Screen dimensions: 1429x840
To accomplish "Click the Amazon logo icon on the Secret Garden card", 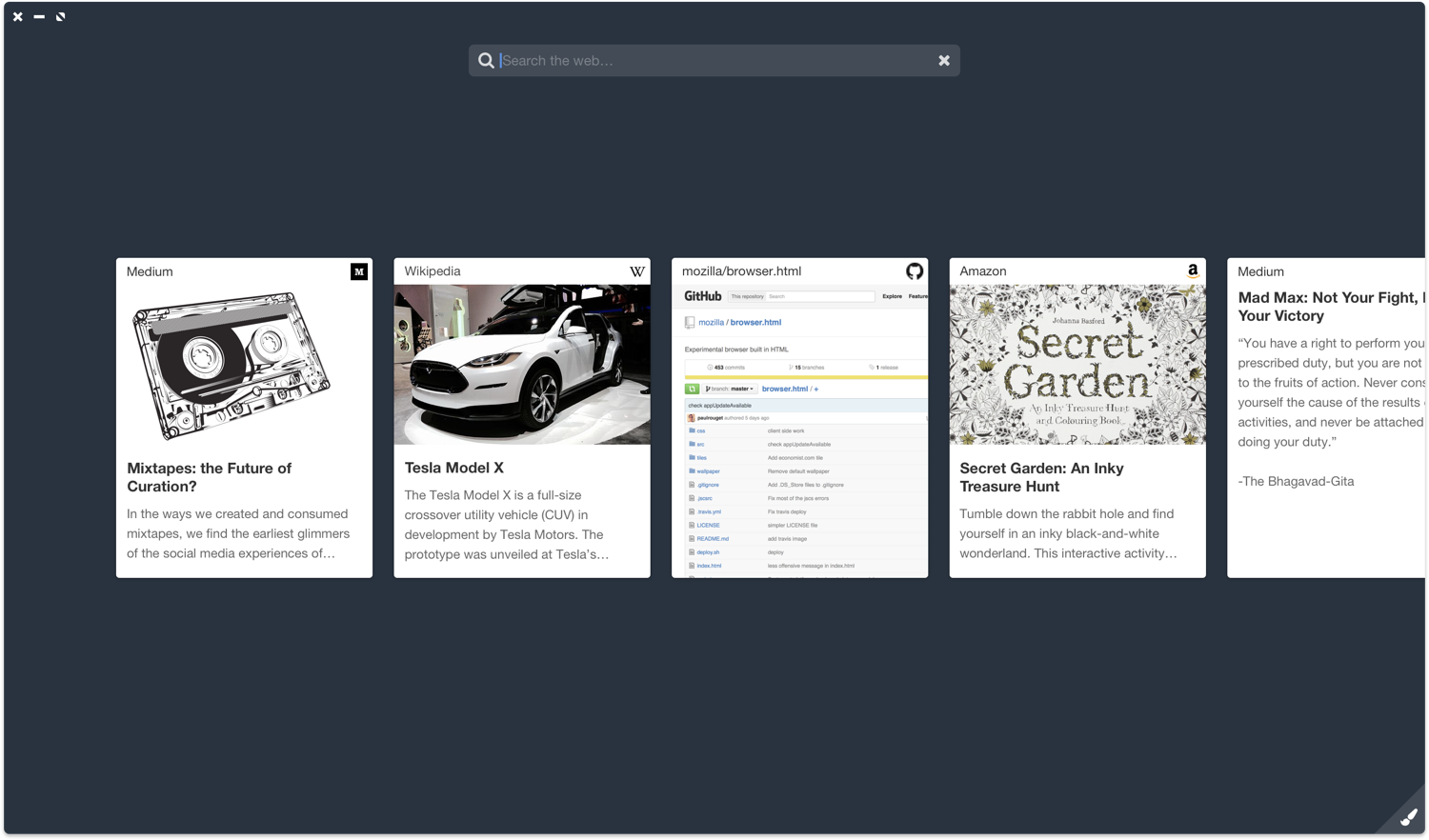I will 1193,271.
